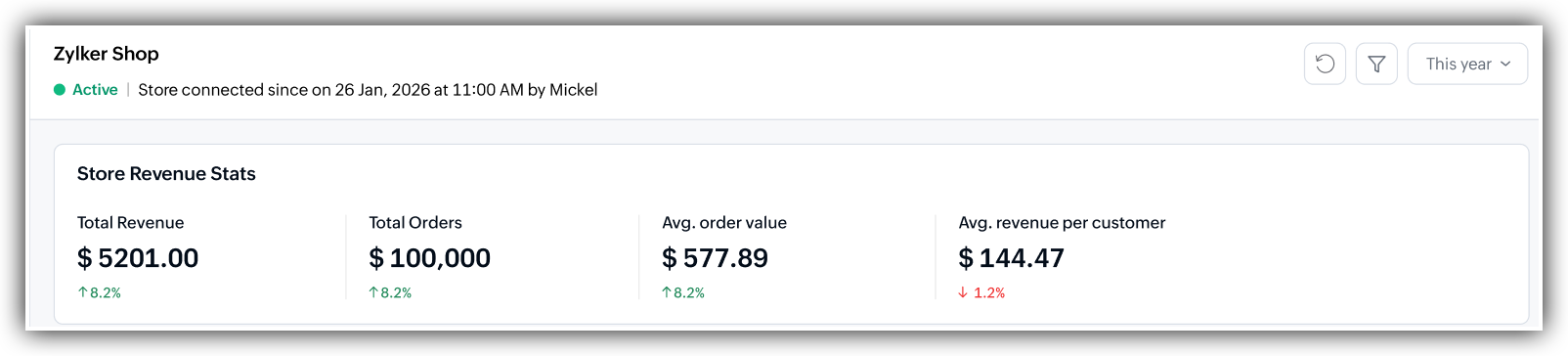Screen dimensions: 1568x356
Task: Click the up arrow under Avg. order value
Action: [x=667, y=292]
